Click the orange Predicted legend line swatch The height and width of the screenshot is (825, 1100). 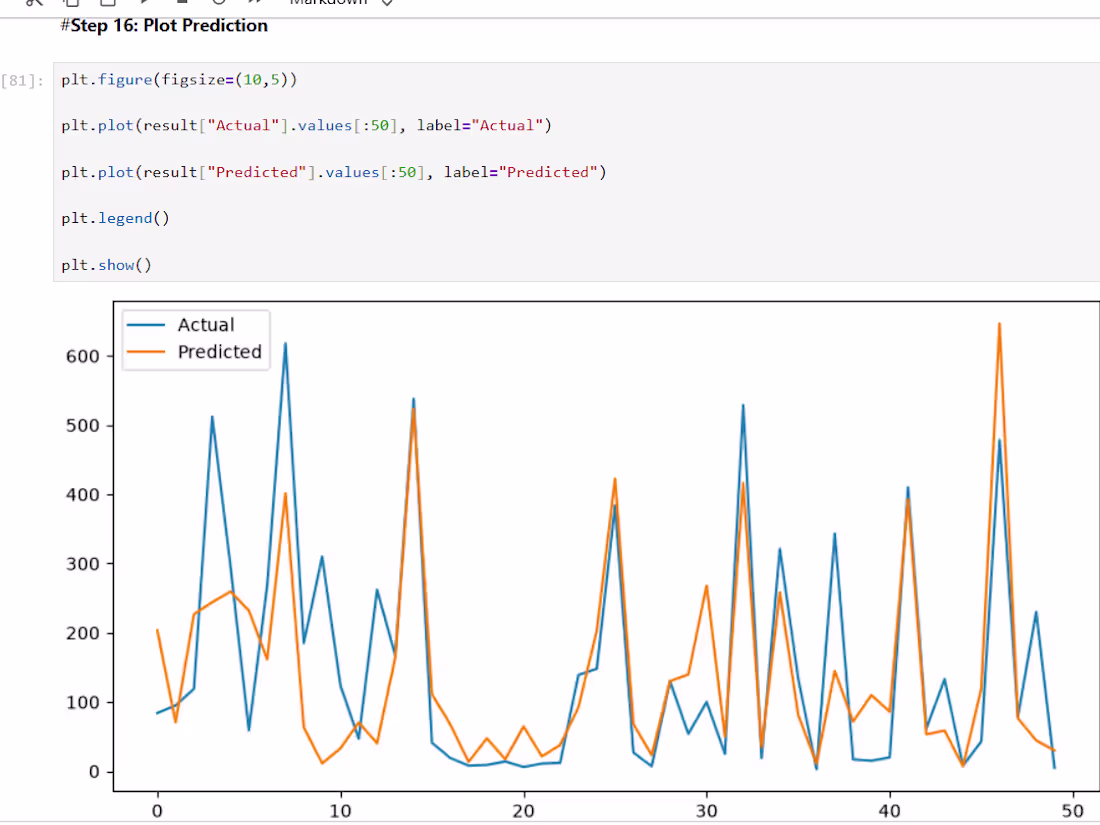point(146,351)
